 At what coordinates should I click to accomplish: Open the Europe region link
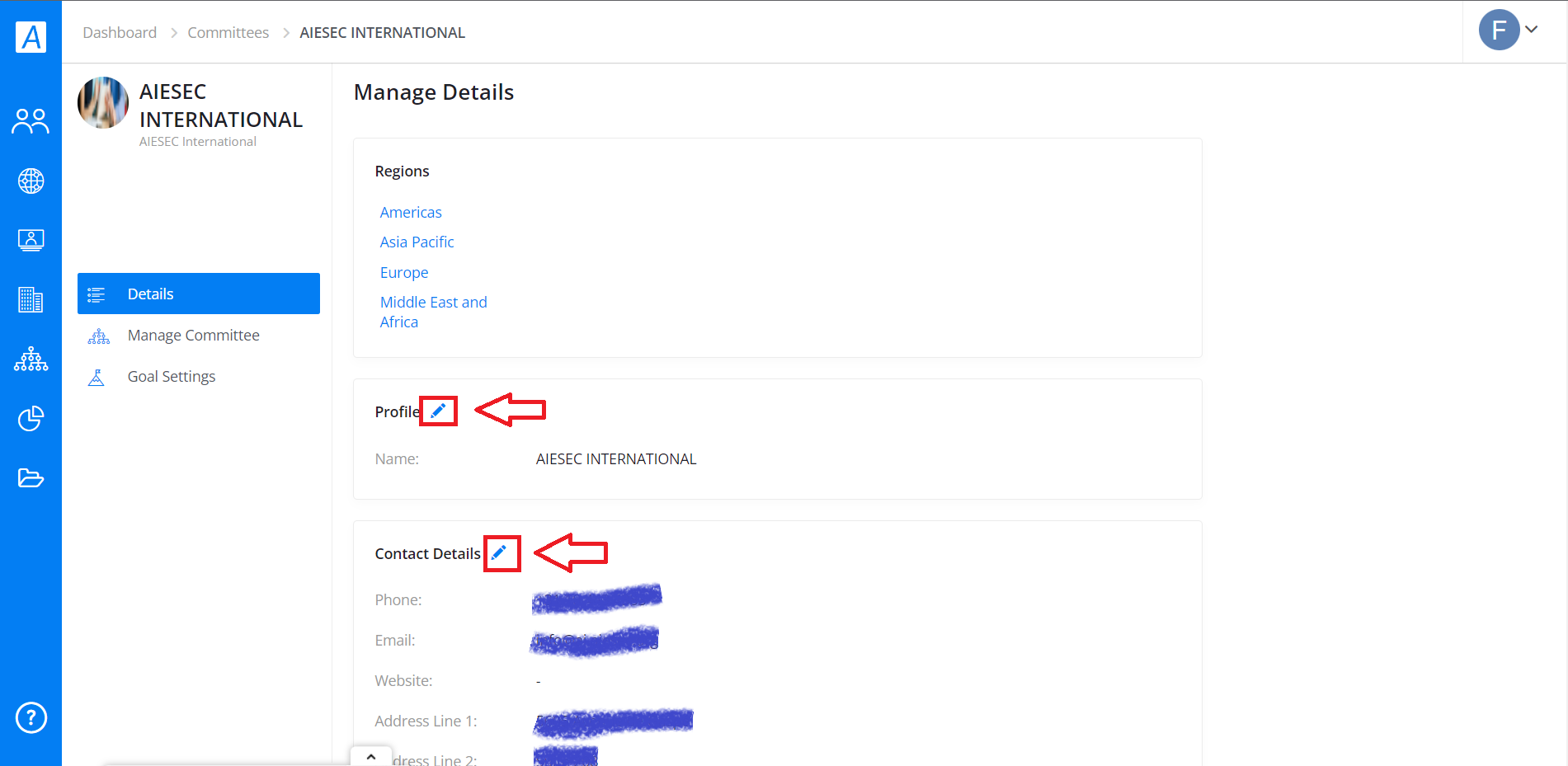pyautogui.click(x=404, y=272)
